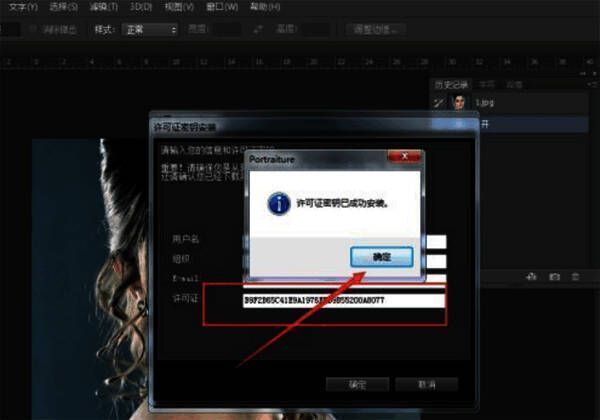Click the 组织 organization input field
This screenshot has width=600, height=420.
tap(436, 262)
